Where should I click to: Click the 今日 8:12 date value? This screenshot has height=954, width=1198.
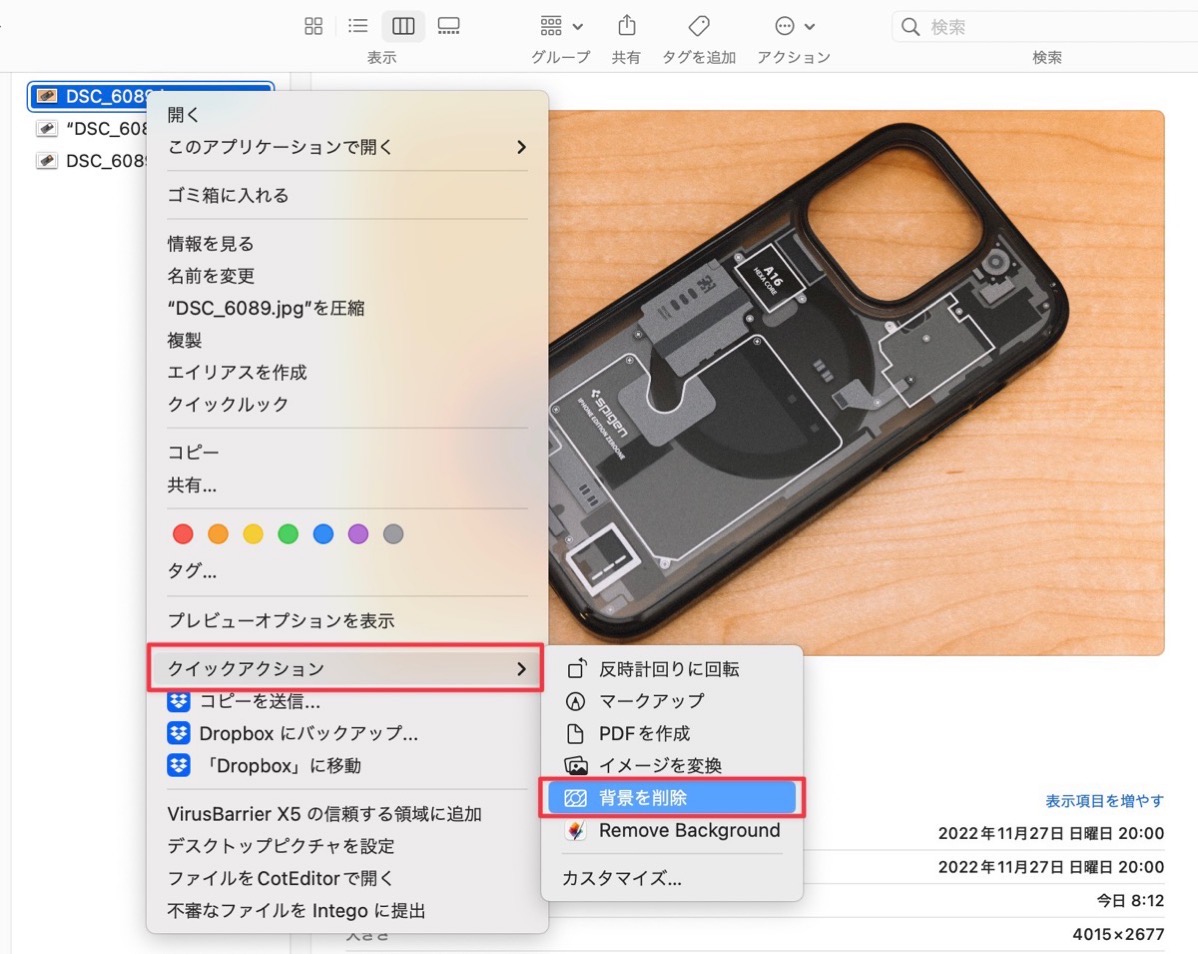pyautogui.click(x=1130, y=901)
